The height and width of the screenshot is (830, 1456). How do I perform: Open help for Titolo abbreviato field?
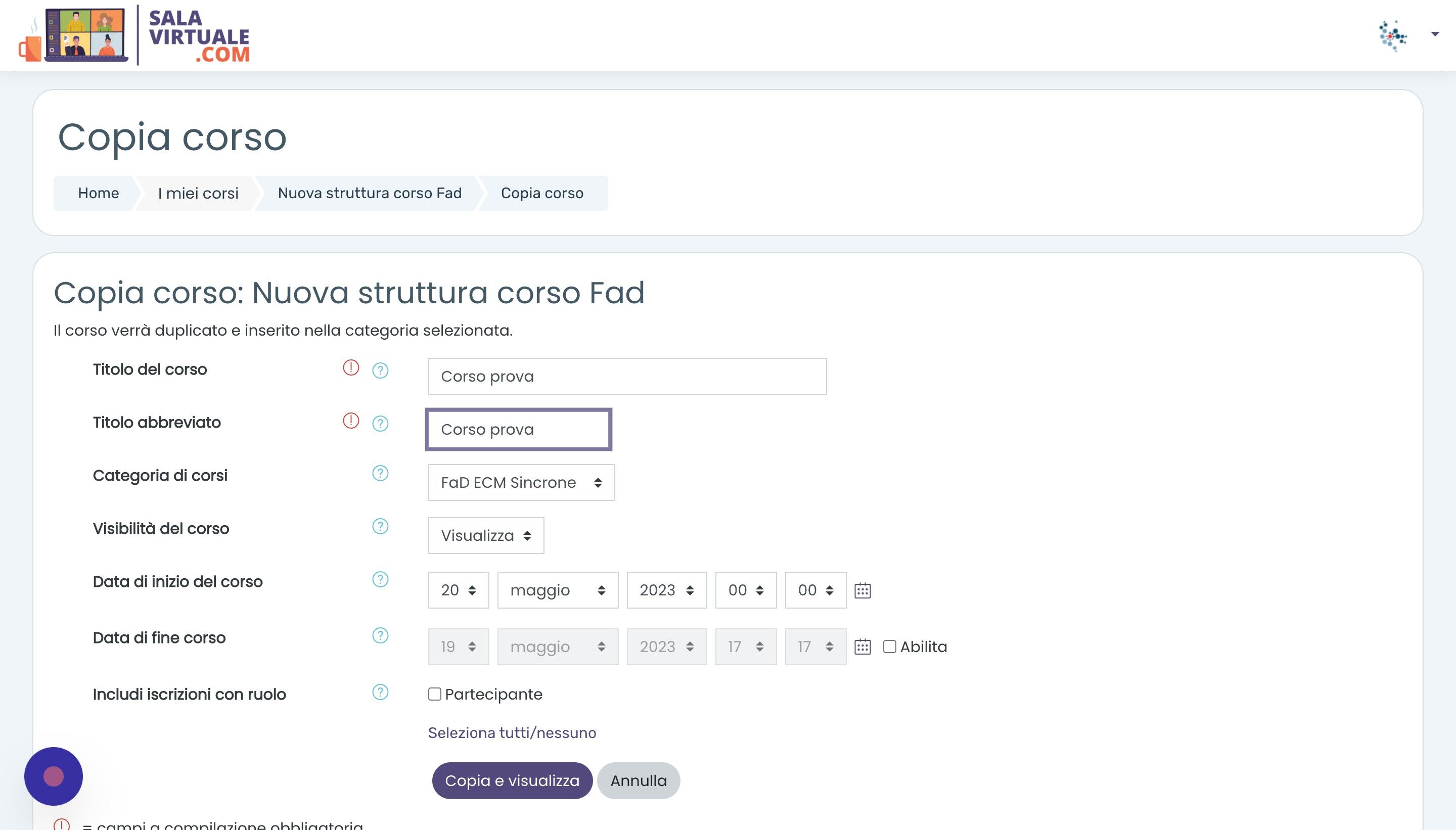point(380,424)
